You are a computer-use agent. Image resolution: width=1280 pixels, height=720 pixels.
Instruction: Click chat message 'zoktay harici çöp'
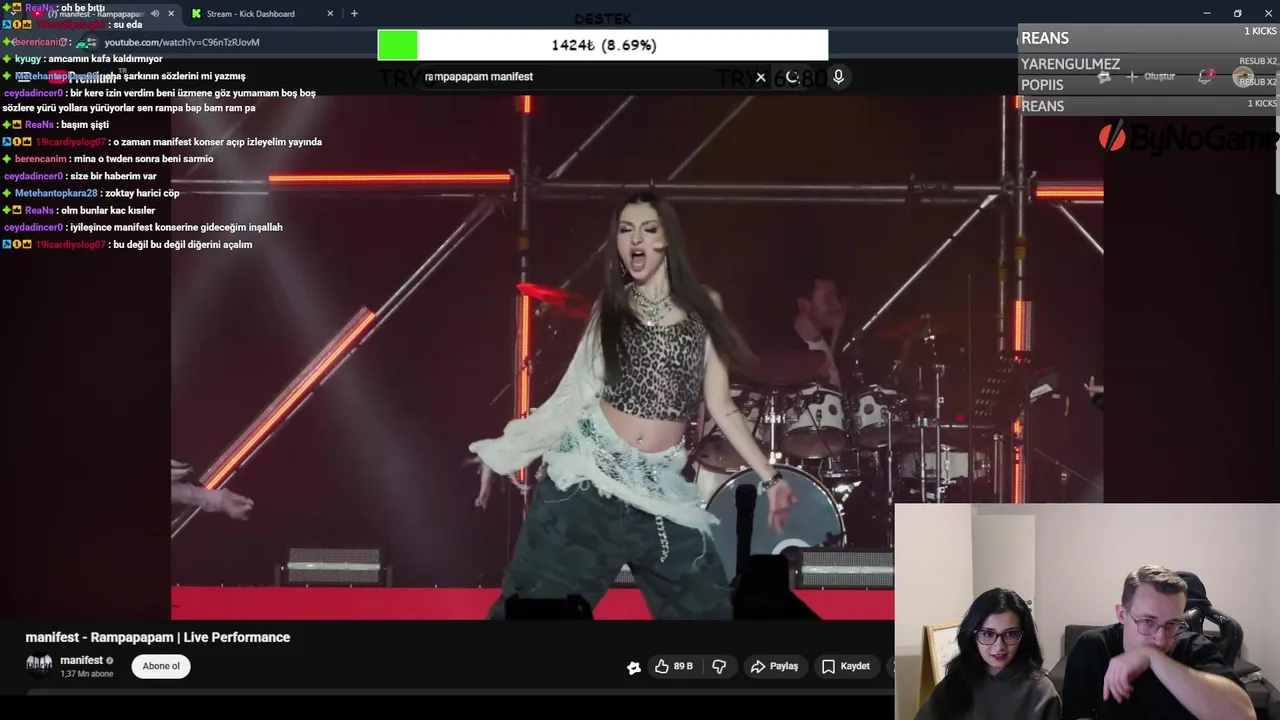(142, 193)
